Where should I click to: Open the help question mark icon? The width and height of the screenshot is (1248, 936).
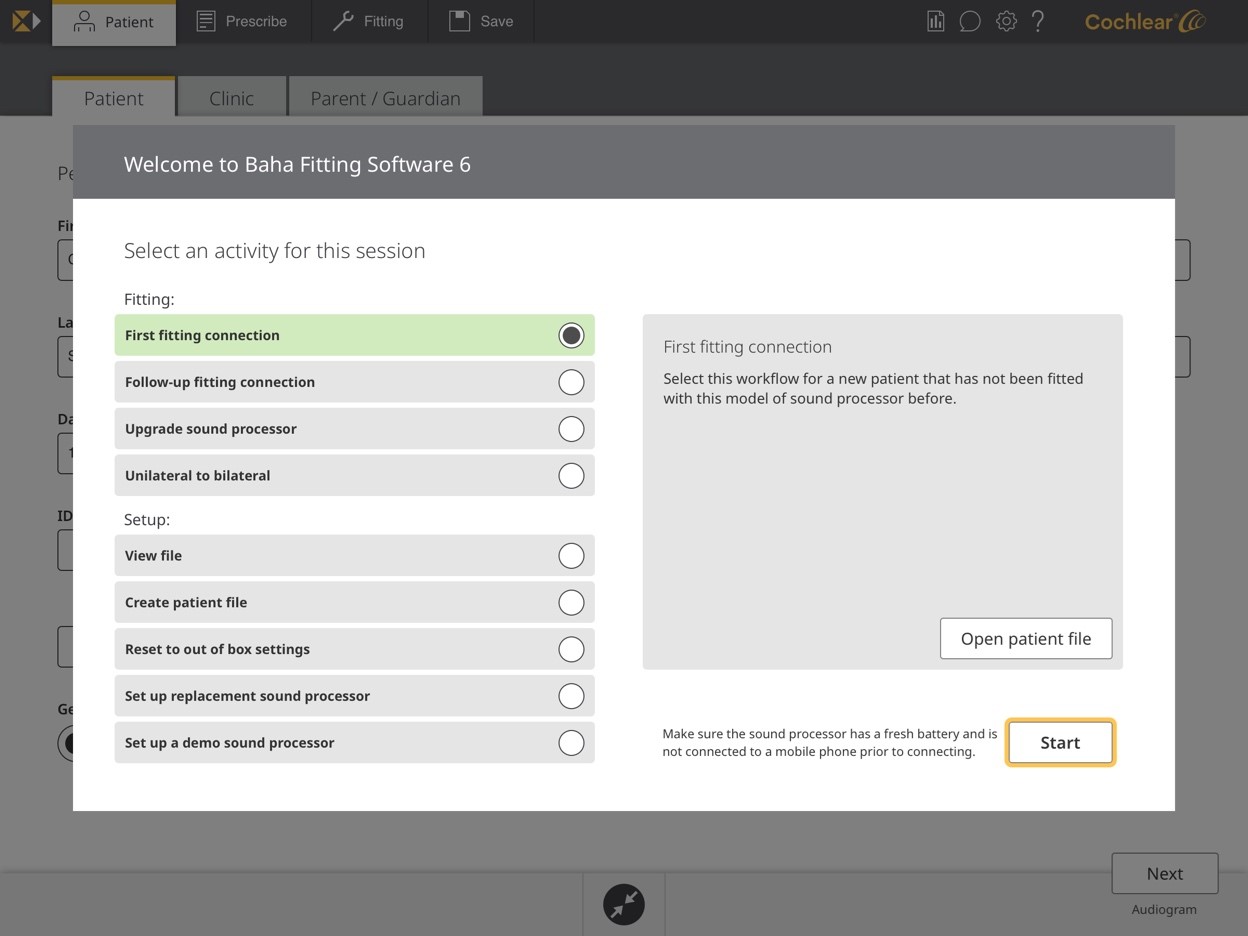pos(1038,21)
